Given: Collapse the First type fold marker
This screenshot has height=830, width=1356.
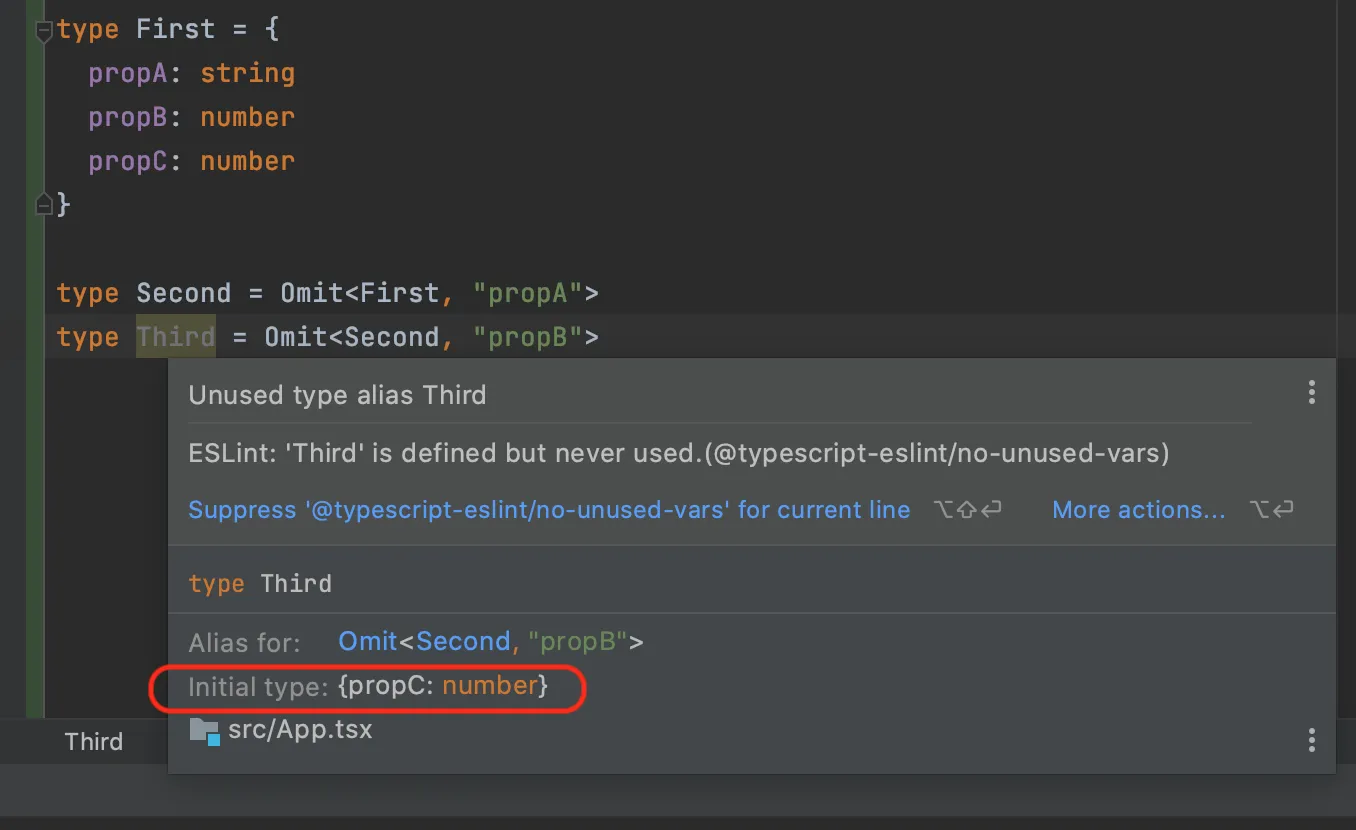Looking at the screenshot, I should [x=43, y=32].
